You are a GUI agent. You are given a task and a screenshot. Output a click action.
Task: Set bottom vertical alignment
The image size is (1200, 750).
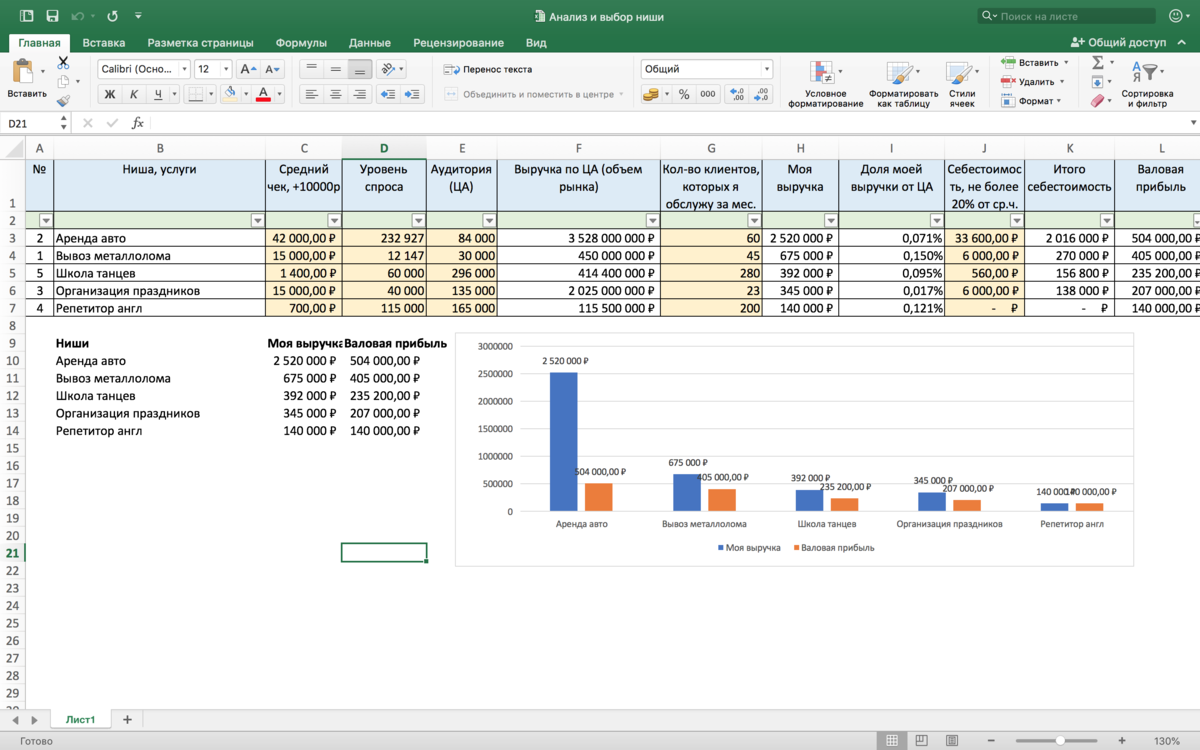point(361,69)
